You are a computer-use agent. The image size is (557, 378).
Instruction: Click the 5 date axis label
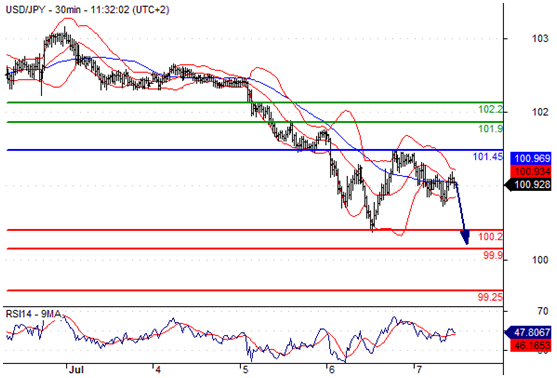[245, 370]
